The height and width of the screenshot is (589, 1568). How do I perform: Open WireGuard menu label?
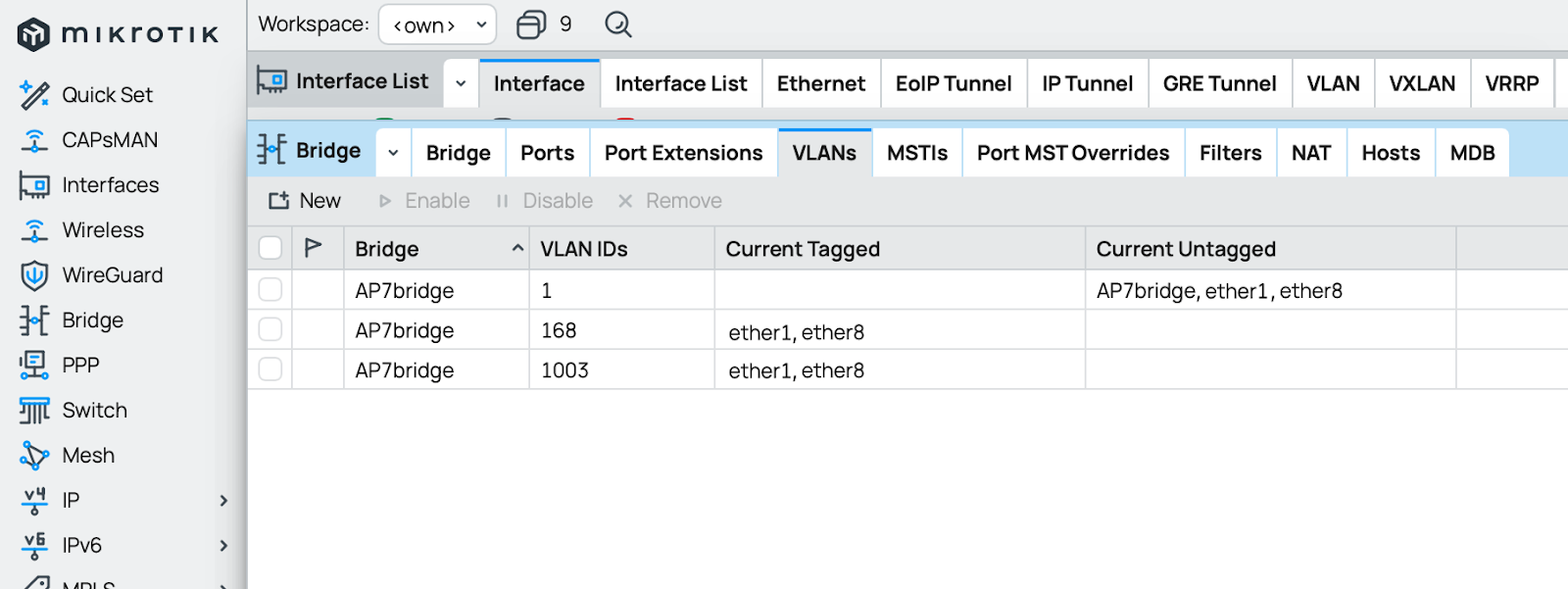point(113,275)
